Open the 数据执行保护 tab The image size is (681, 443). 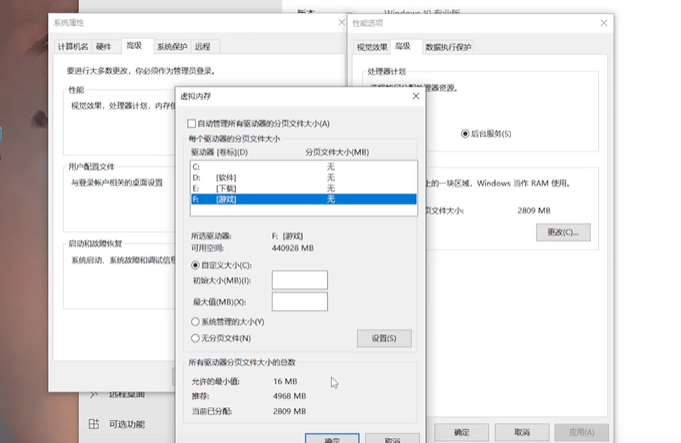click(447, 47)
